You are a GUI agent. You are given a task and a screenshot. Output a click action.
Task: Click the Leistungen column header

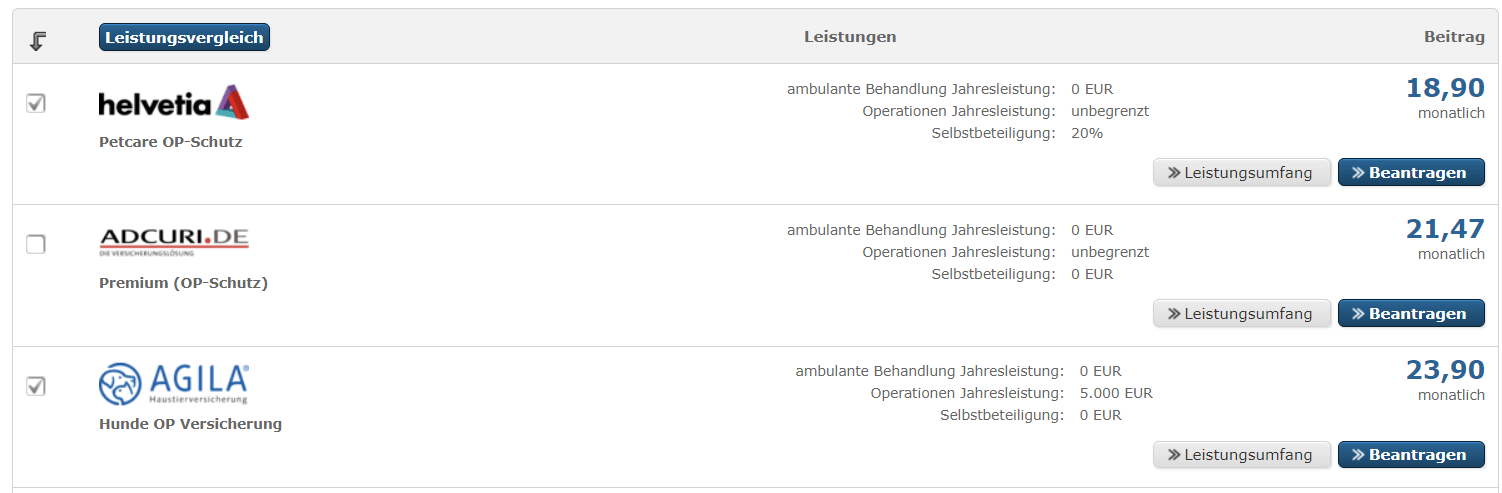click(850, 37)
